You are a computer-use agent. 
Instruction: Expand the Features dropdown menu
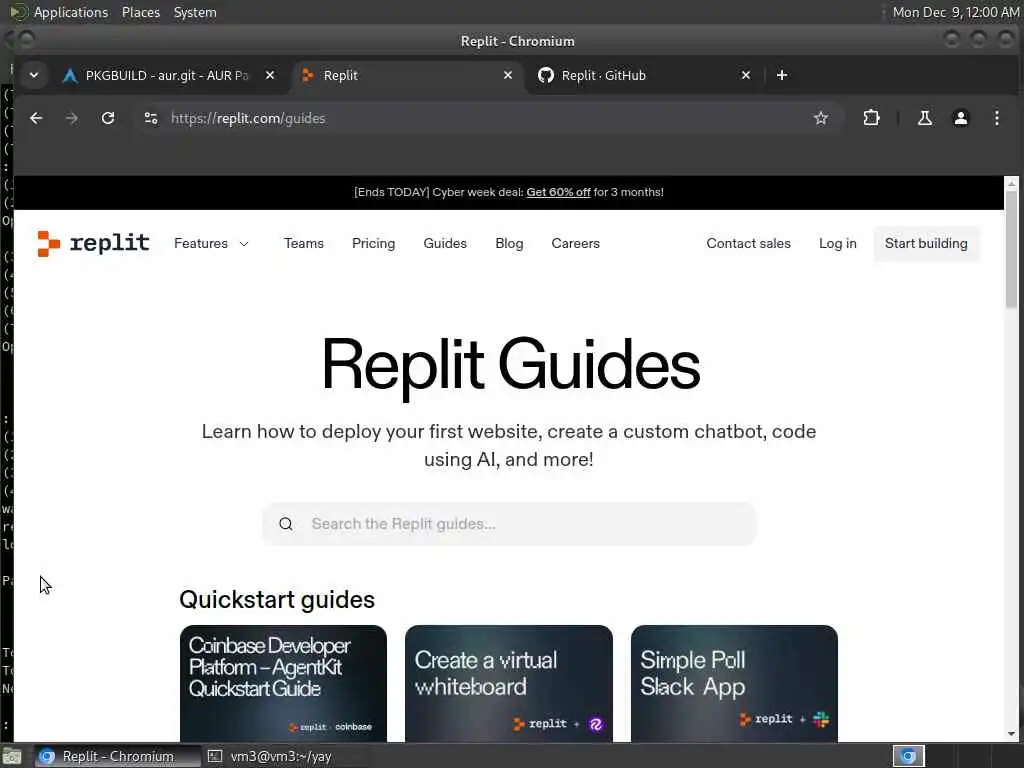tap(211, 244)
